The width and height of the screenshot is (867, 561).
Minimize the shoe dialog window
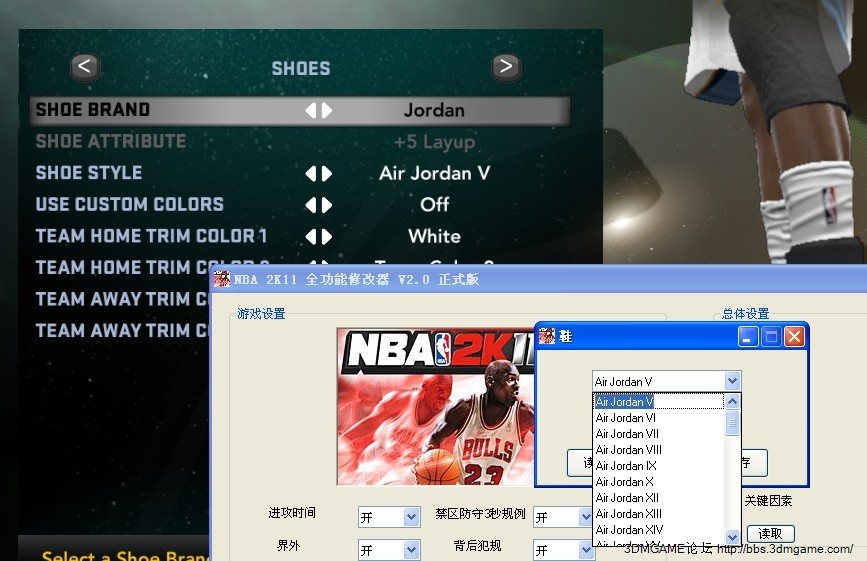749,337
